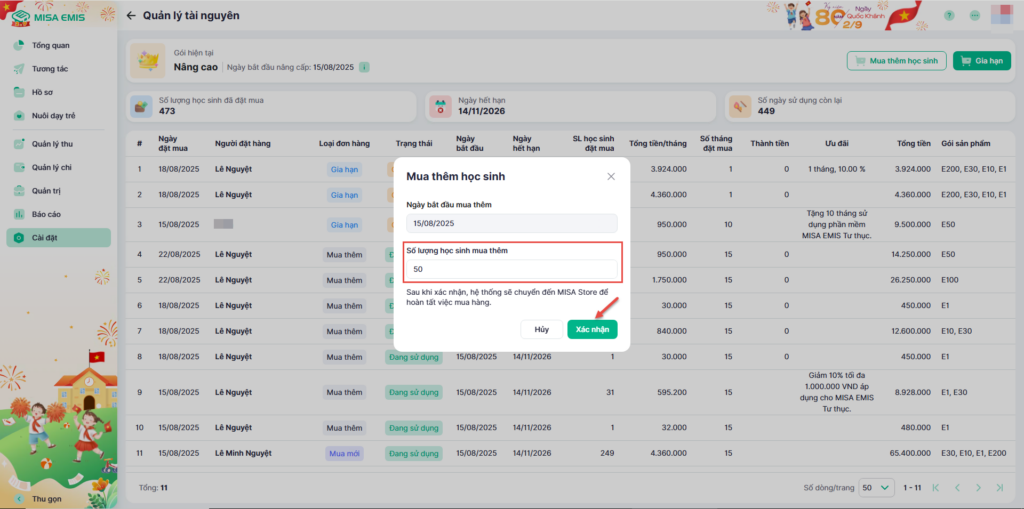This screenshot has width=1024, height=509.
Task: Open Tổng quan in the sidebar
Action: [x=50, y=46]
